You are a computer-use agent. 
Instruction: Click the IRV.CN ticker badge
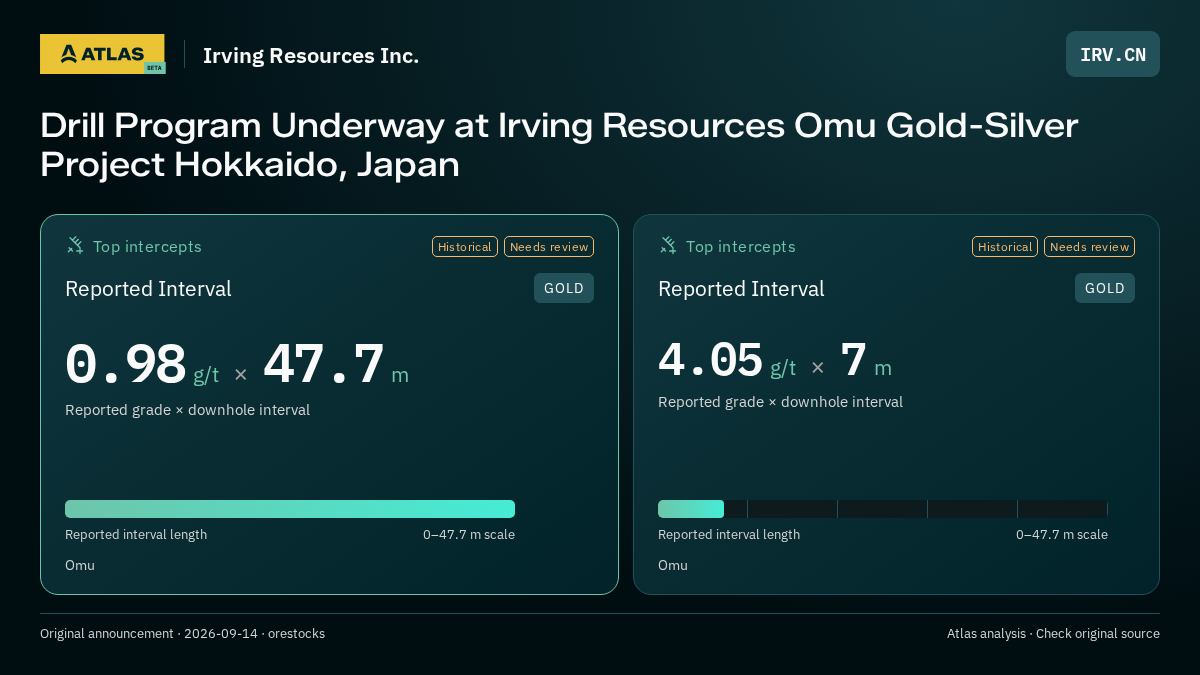[1113, 54]
